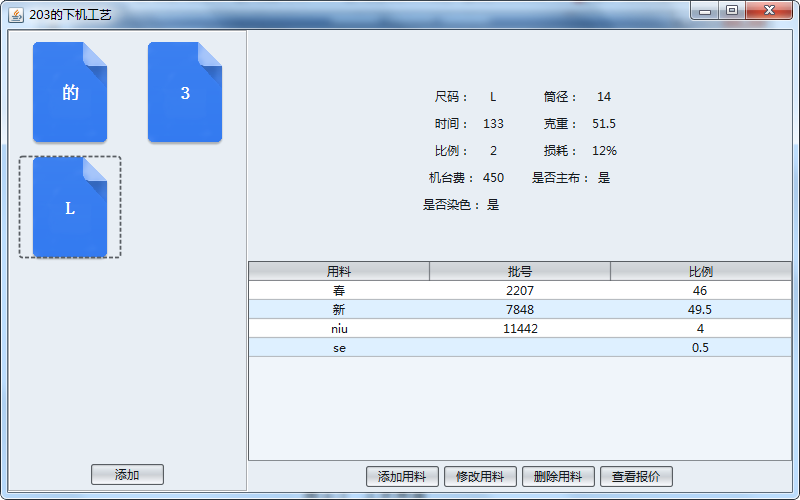Click the Java icon in title bar
The image size is (800, 500).
click(16, 15)
